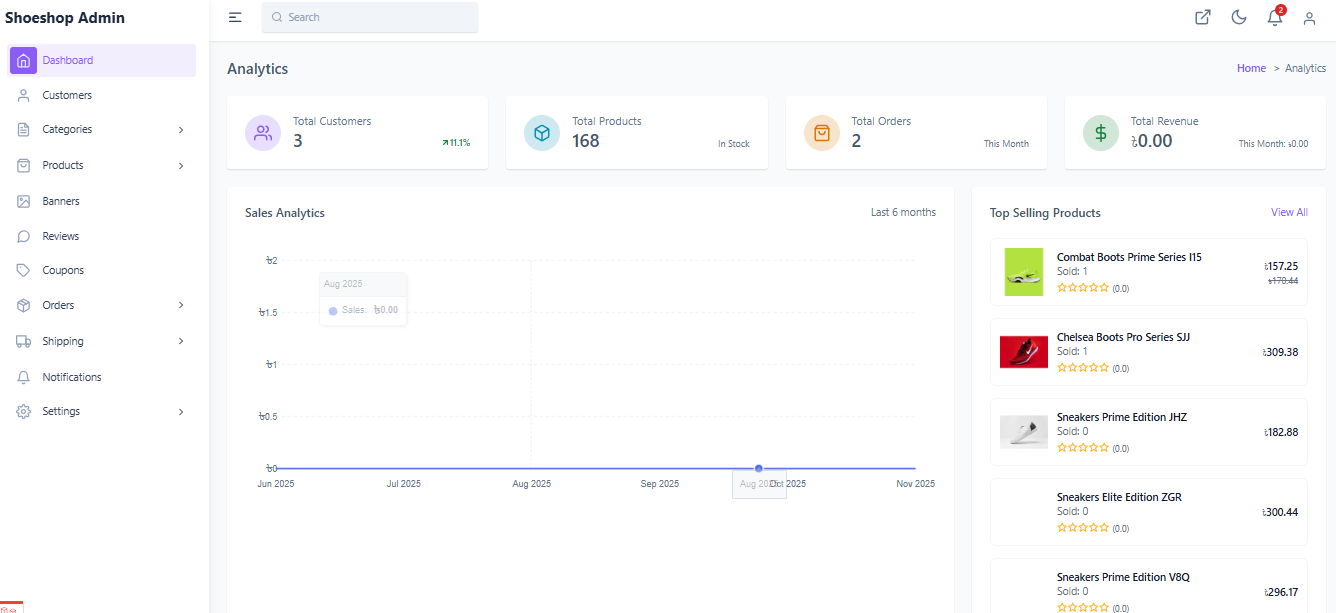Click the external link icon in header
The height and width of the screenshot is (613, 1336).
(1203, 17)
